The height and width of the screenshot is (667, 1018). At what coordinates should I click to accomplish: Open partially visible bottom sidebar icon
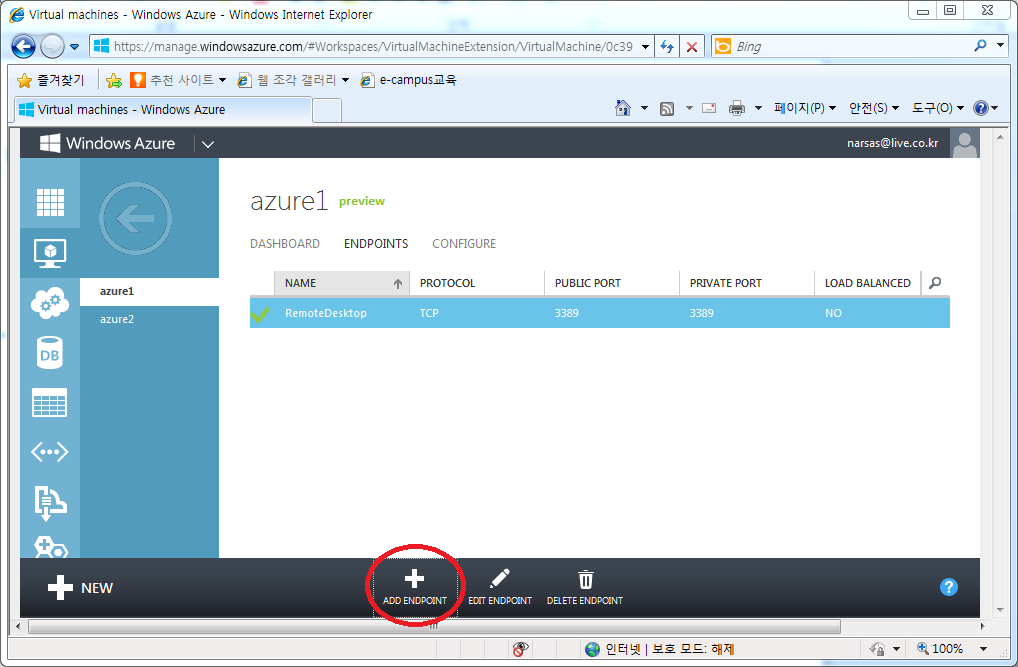tap(50, 547)
